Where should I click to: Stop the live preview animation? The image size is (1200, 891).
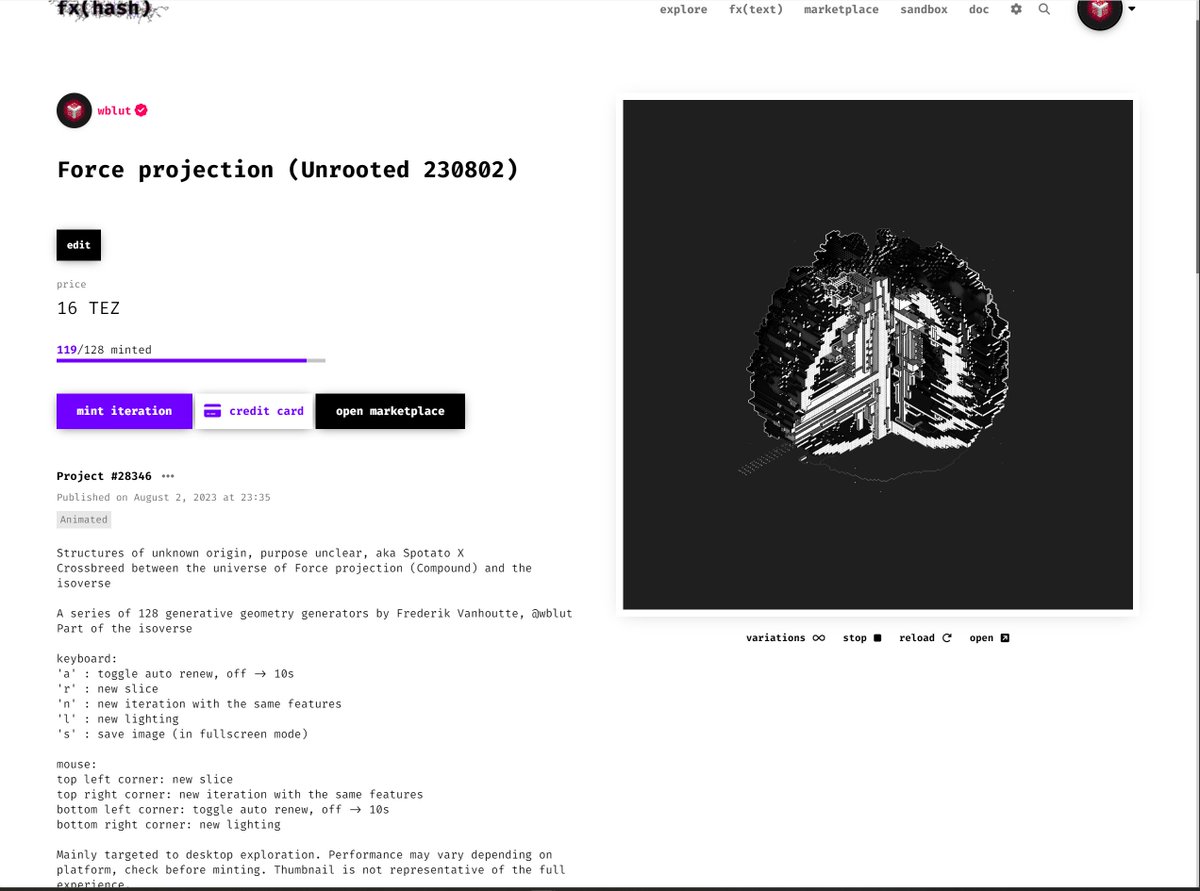coord(861,637)
